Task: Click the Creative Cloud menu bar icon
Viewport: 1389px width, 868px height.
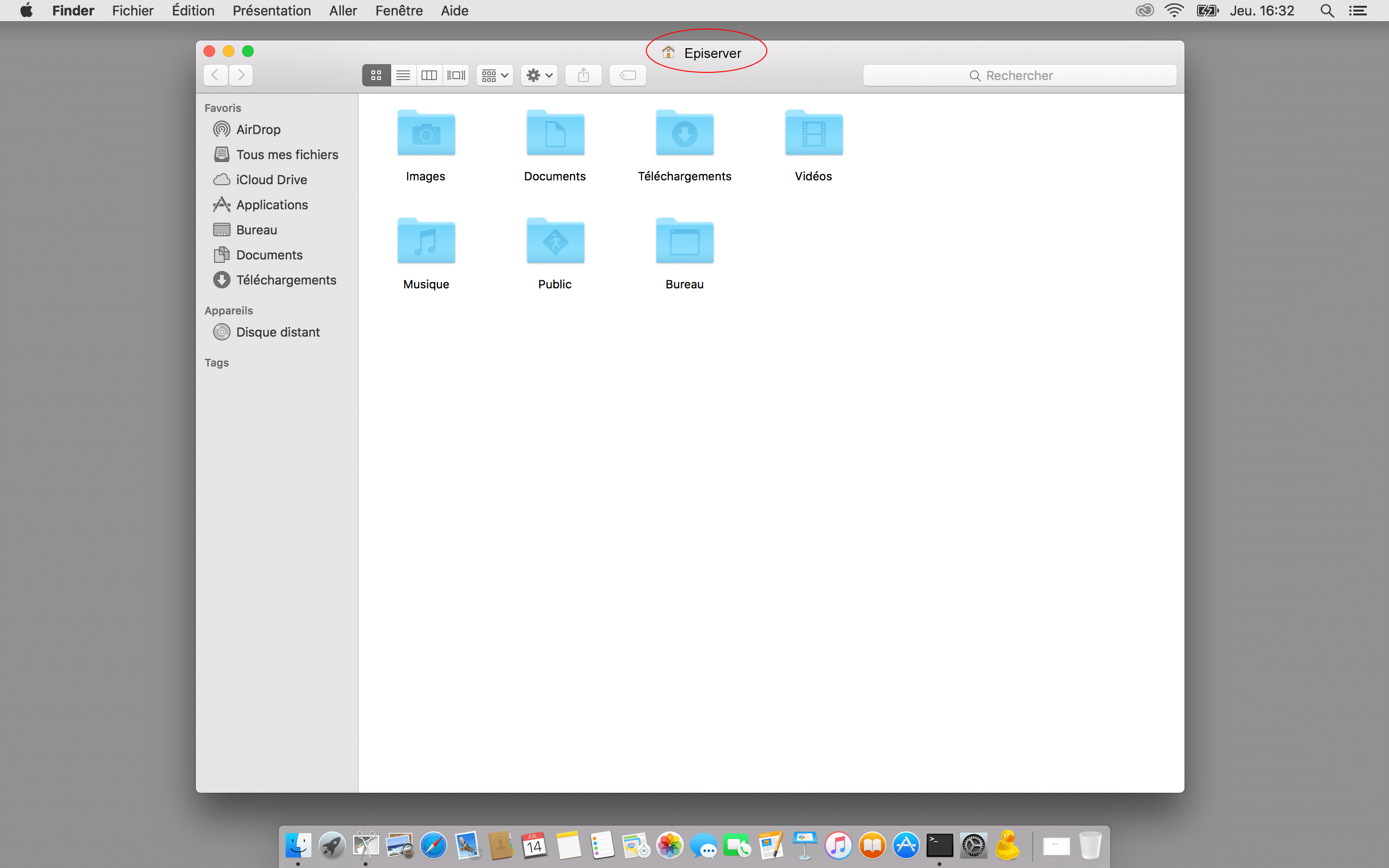Action: point(1144,10)
